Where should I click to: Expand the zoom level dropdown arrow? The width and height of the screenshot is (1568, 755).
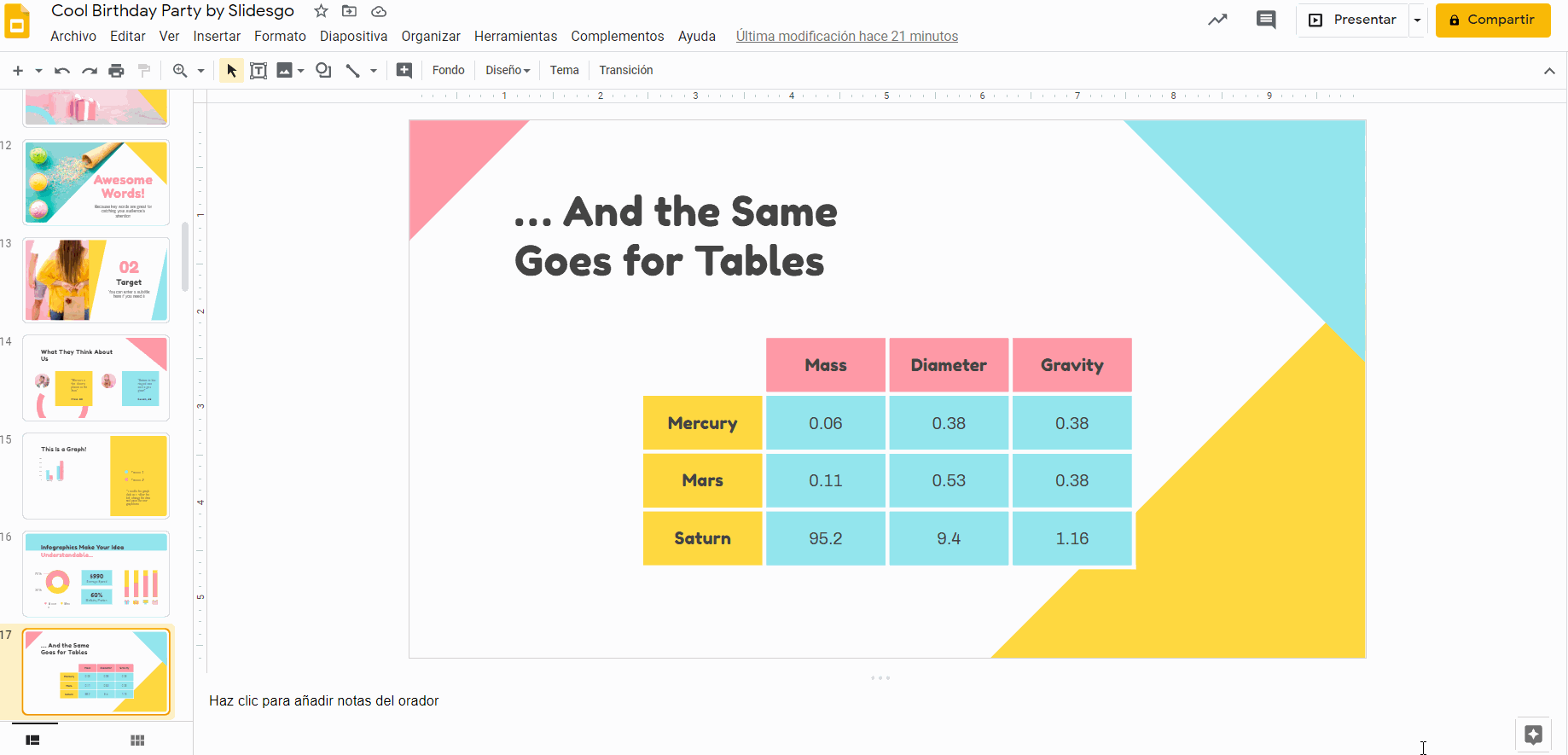click(x=201, y=71)
